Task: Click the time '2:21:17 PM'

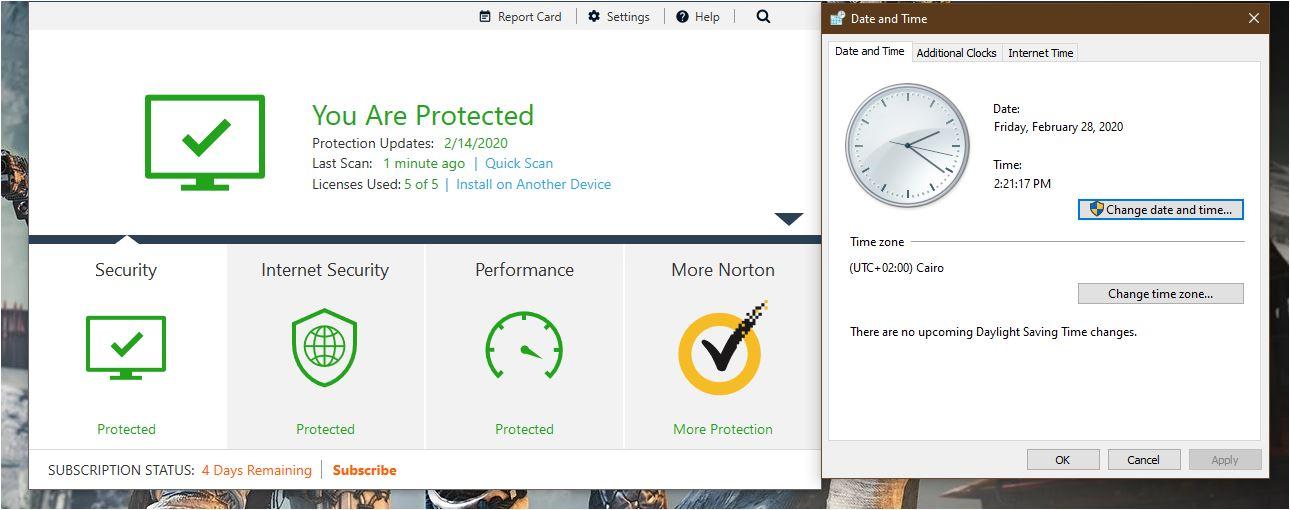Action: coord(1022,184)
